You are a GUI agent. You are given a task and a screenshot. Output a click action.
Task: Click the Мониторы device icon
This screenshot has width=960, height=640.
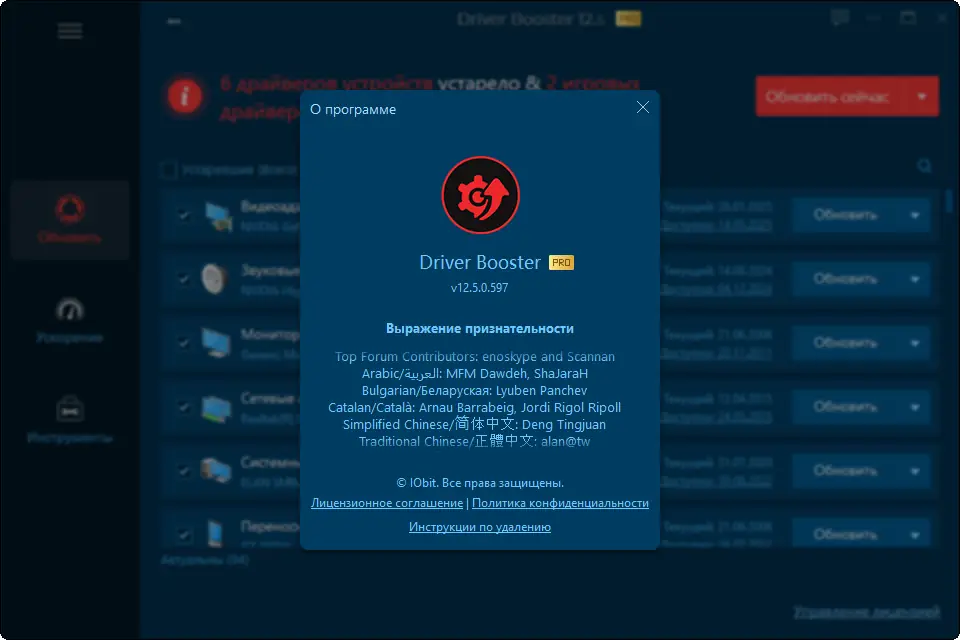pos(217,343)
